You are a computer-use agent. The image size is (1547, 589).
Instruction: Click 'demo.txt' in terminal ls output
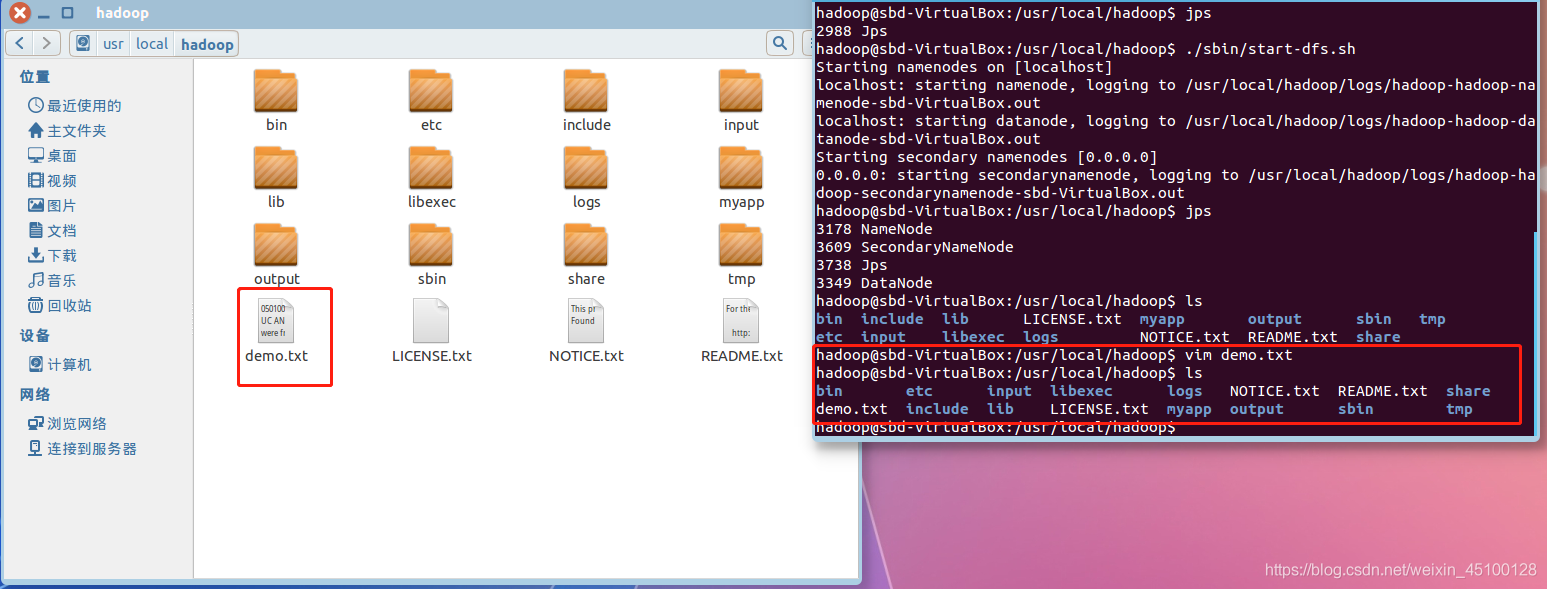tap(852, 409)
